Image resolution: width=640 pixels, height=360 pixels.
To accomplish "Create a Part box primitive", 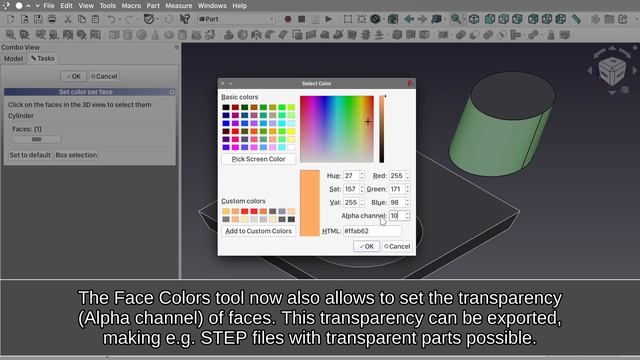I will (x=114, y=35).
